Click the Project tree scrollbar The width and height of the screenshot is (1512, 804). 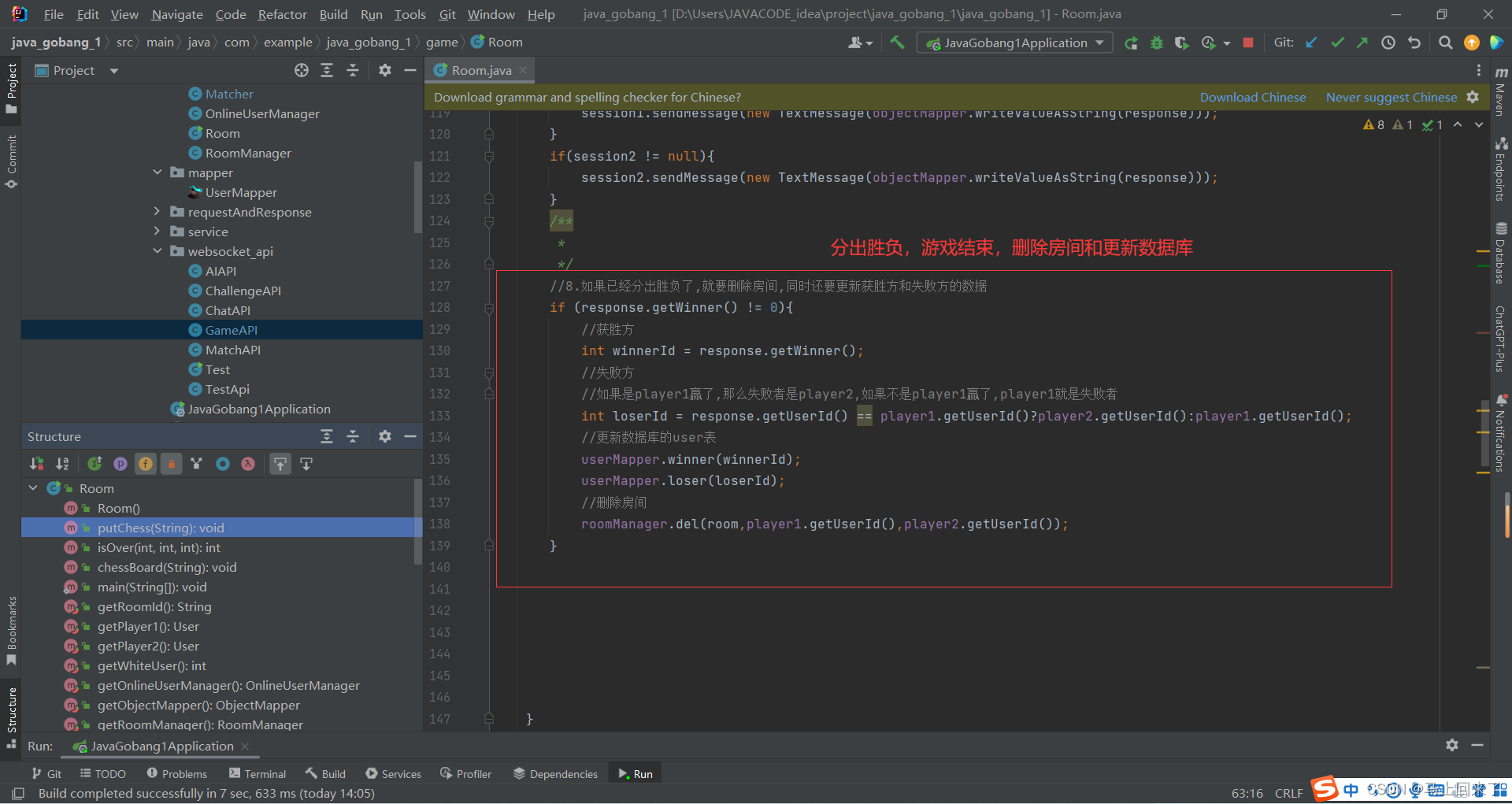417,197
